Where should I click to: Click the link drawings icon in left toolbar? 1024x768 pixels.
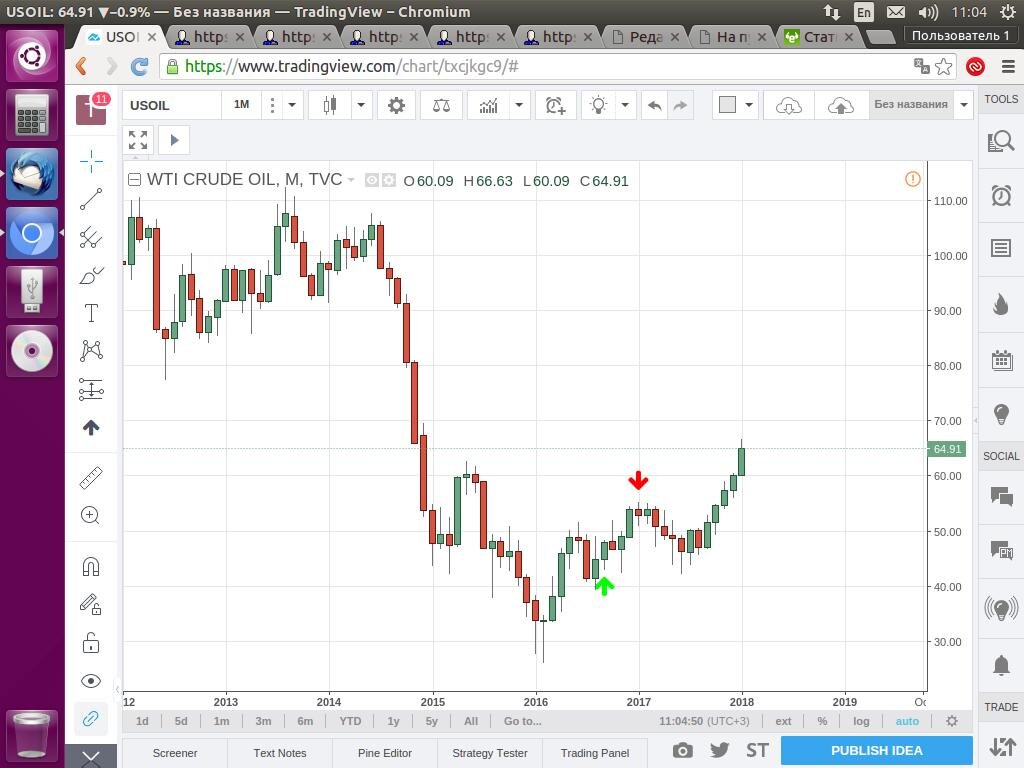pyautogui.click(x=91, y=719)
